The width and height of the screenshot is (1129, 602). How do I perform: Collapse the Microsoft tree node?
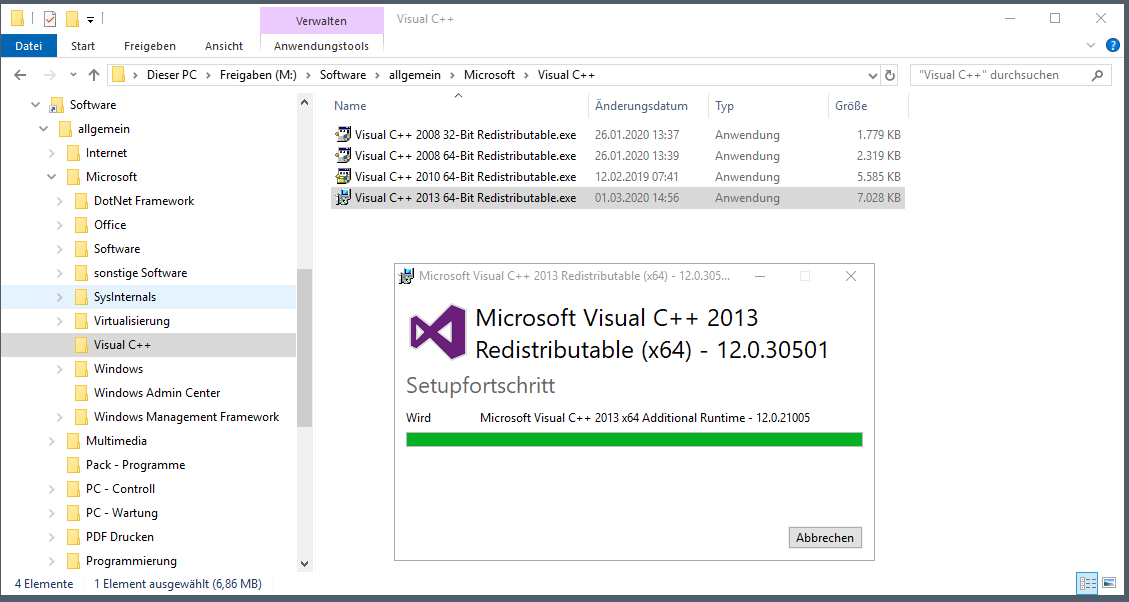[x=52, y=177]
